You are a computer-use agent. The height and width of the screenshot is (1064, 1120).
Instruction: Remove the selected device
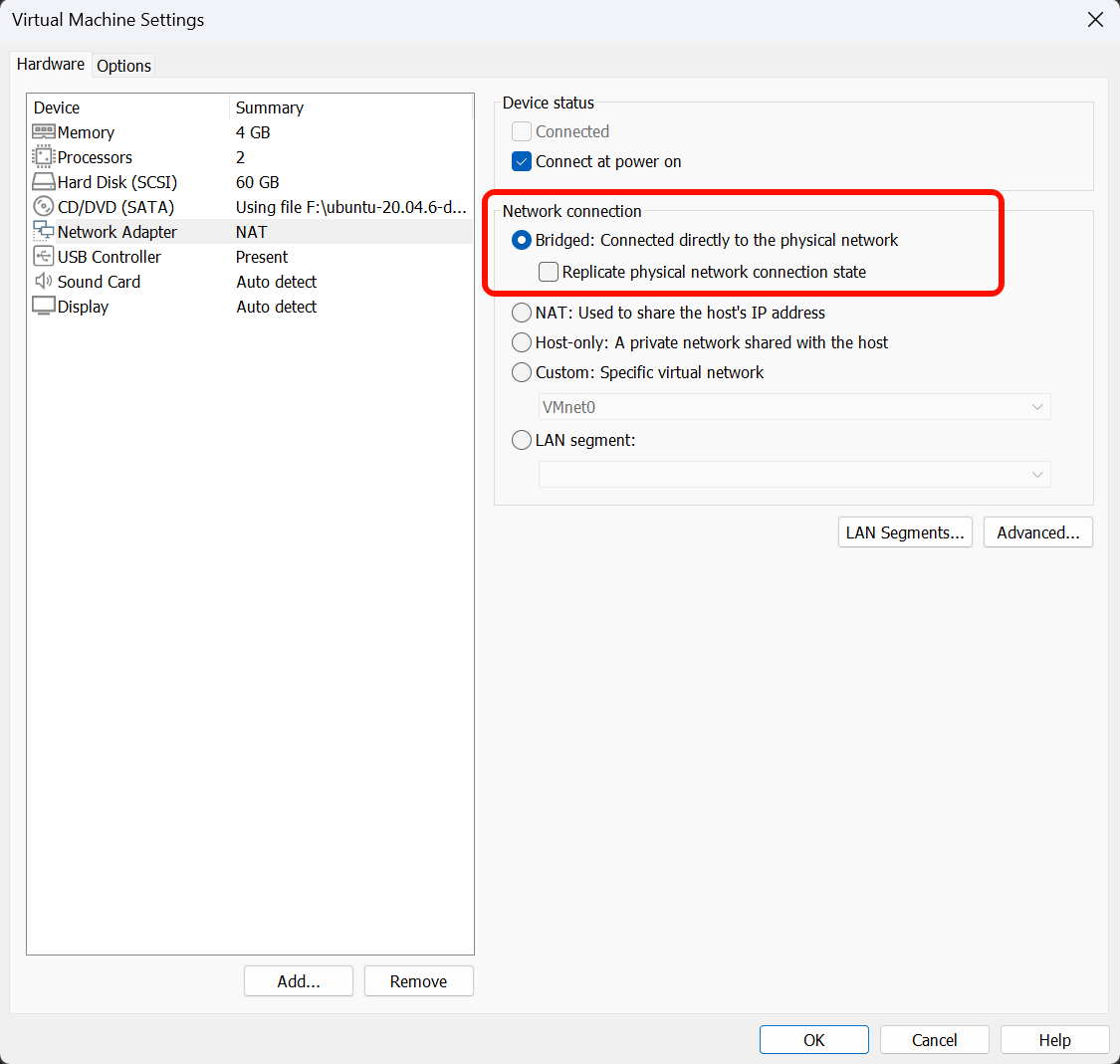(x=418, y=981)
